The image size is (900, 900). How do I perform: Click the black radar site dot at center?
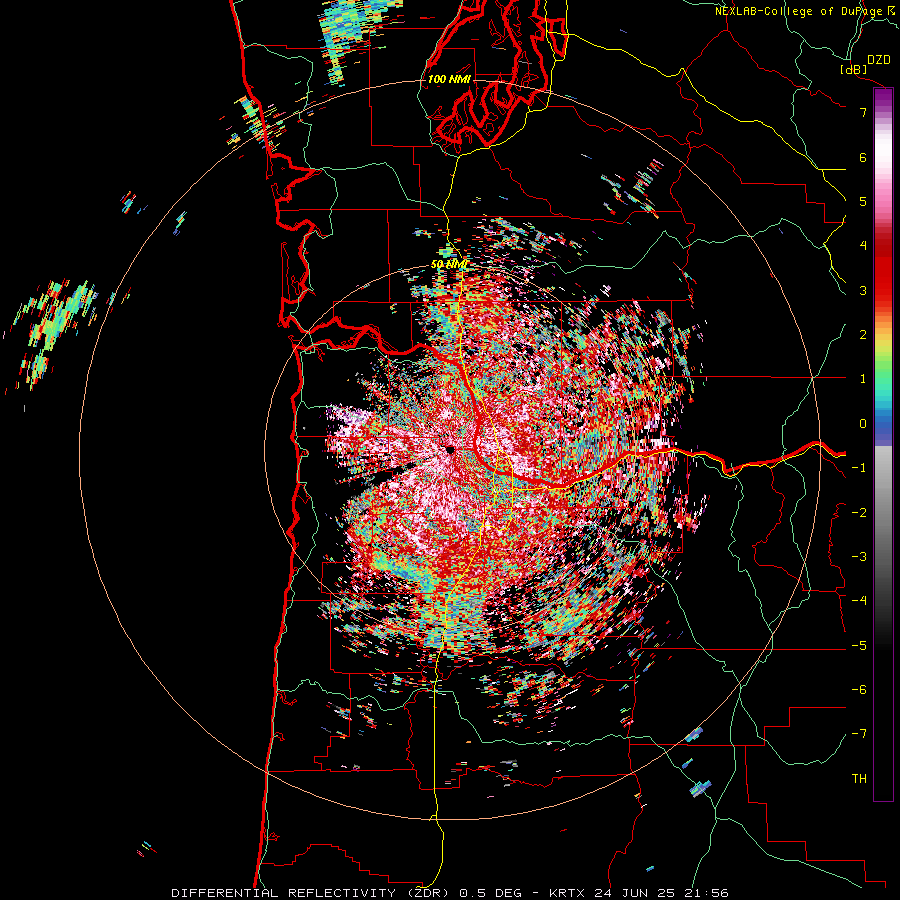pos(449,449)
